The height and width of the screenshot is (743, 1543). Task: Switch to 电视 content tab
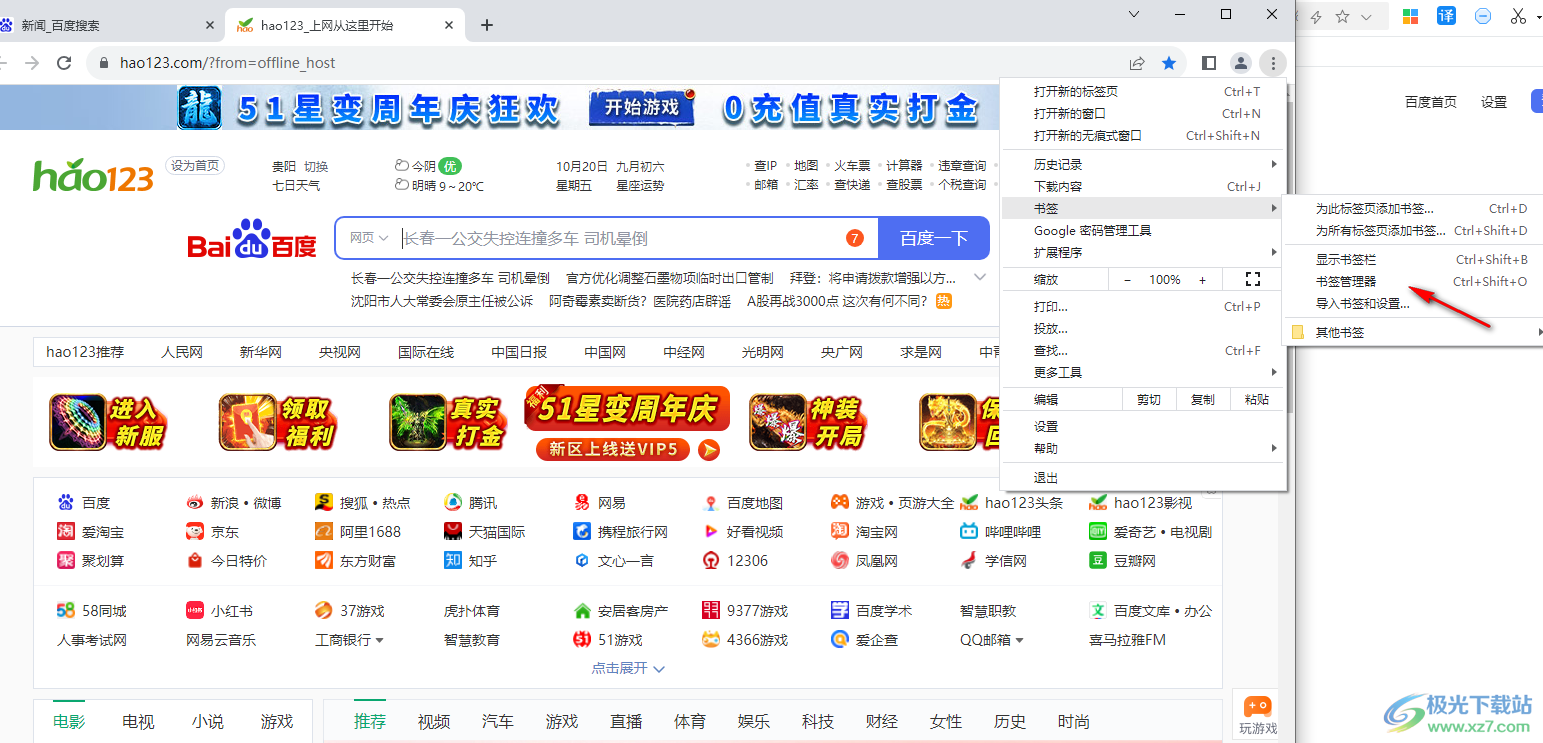(138, 722)
